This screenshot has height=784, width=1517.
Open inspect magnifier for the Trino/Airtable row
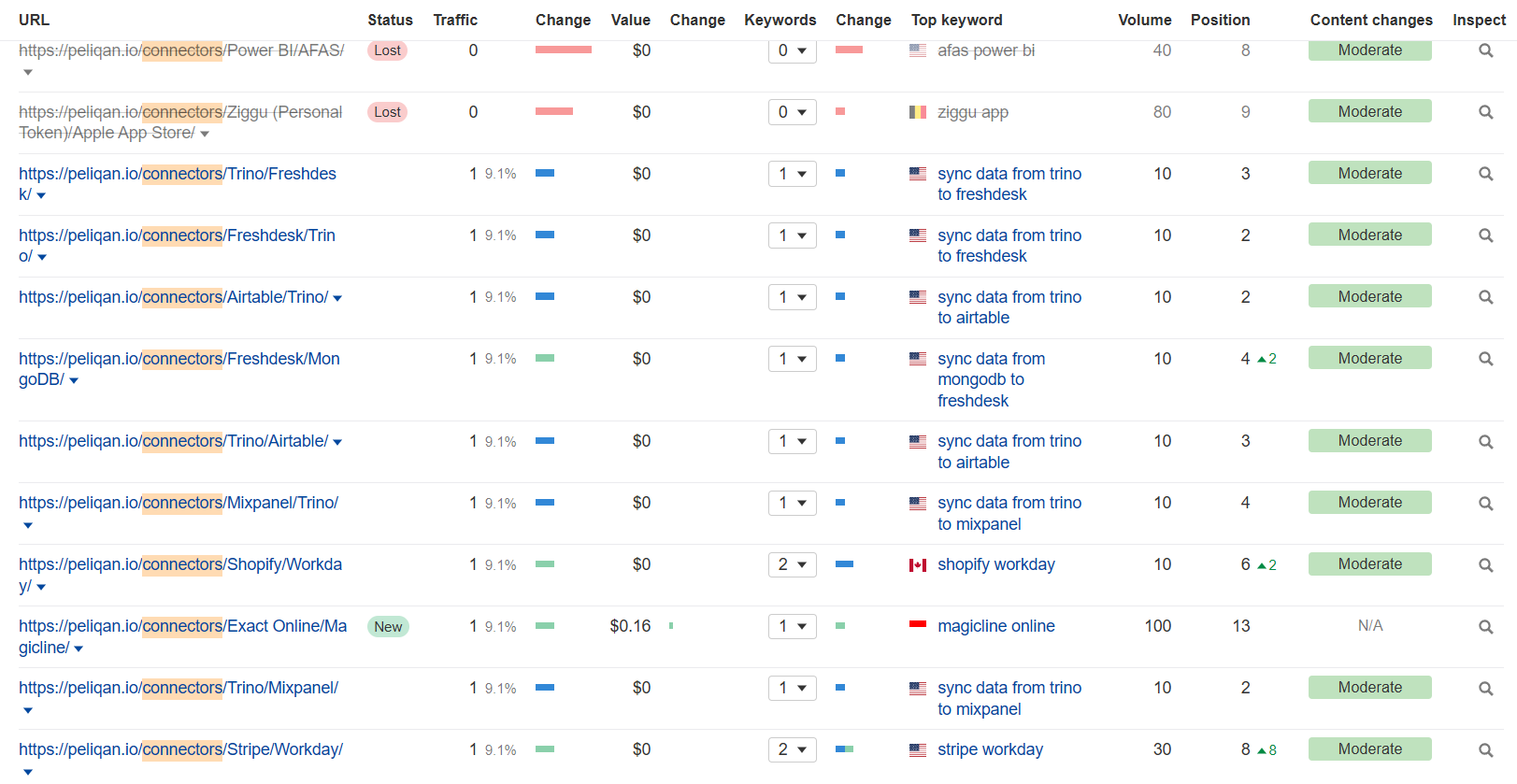1485,441
